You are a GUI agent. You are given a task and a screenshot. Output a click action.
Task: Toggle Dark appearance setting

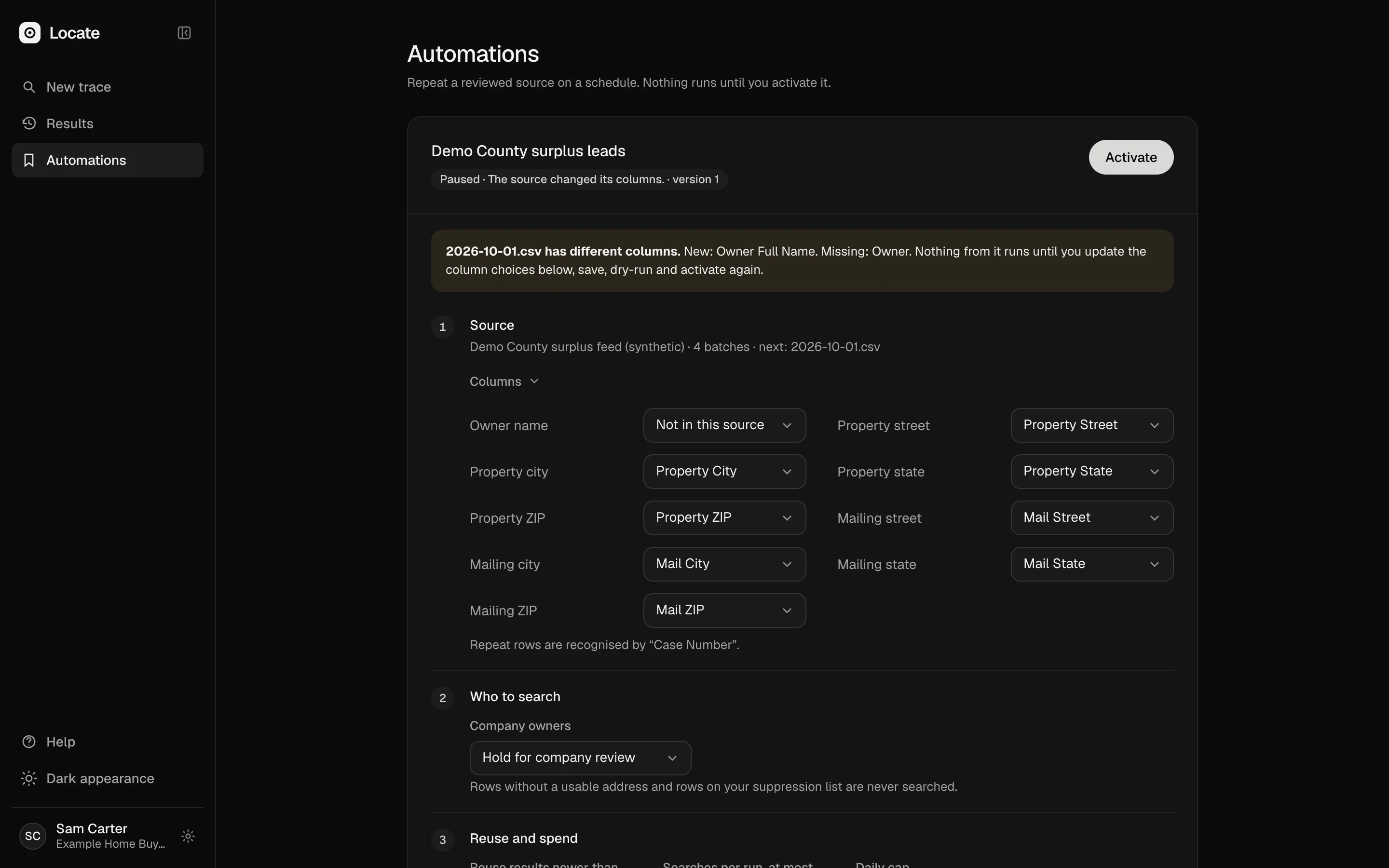point(108,778)
